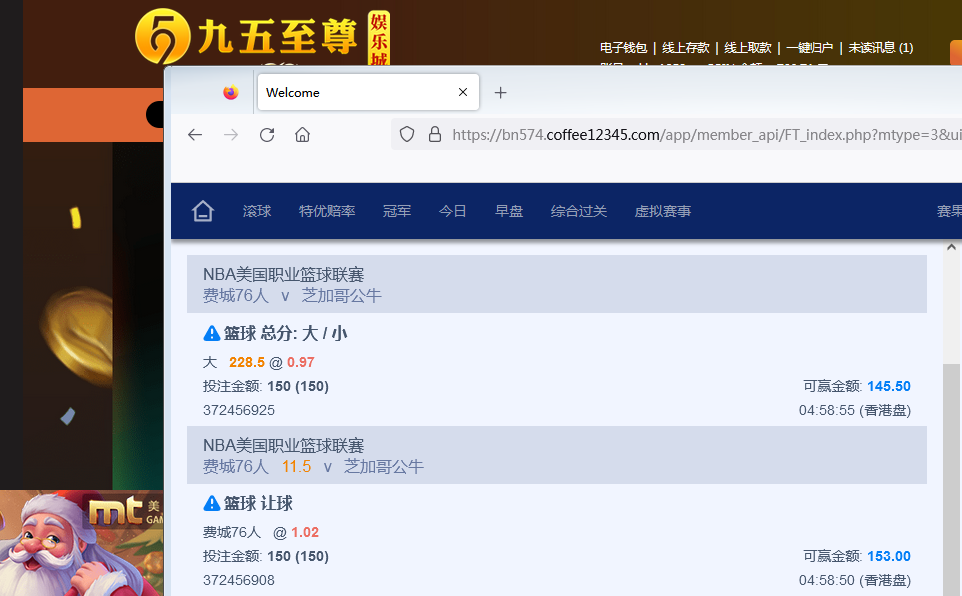Click 线上存款 link in casino window
The image size is (962, 596).
click(x=686, y=48)
